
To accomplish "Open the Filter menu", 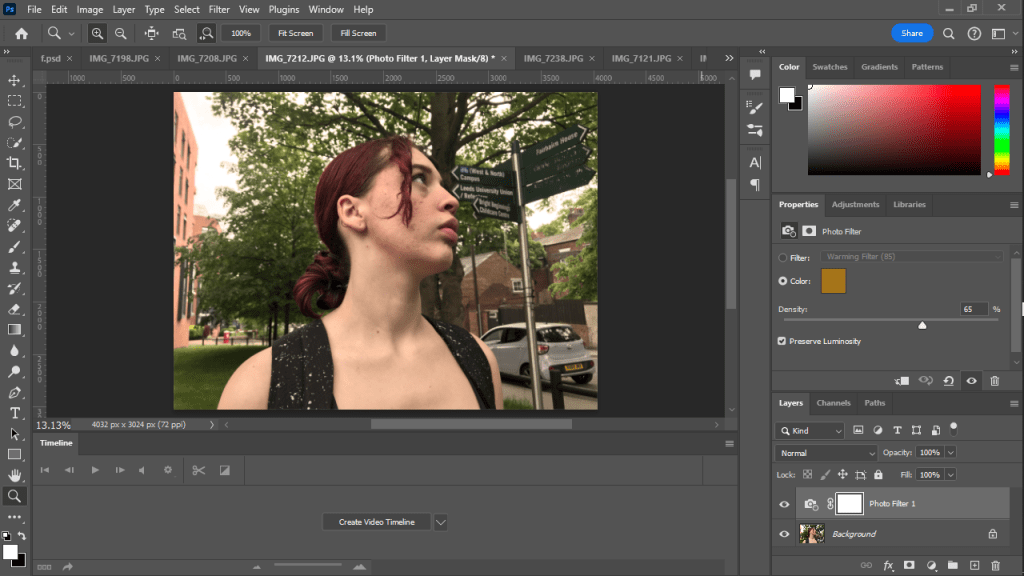I will (218, 9).
